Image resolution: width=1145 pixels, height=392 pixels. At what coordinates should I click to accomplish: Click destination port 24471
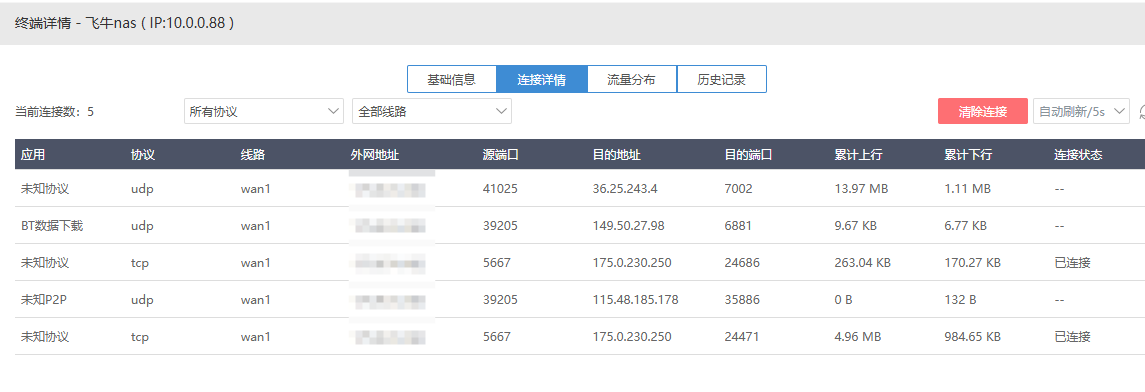point(742,337)
